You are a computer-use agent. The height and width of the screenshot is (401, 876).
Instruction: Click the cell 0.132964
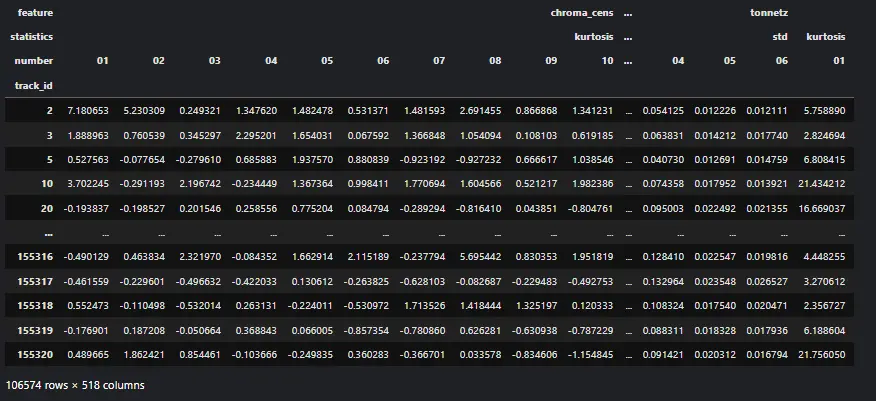coord(663,281)
